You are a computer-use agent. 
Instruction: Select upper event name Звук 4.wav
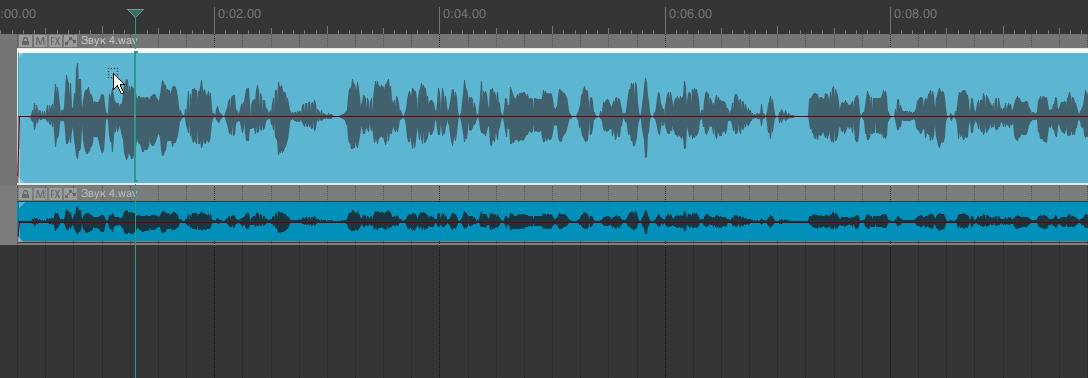[109, 41]
